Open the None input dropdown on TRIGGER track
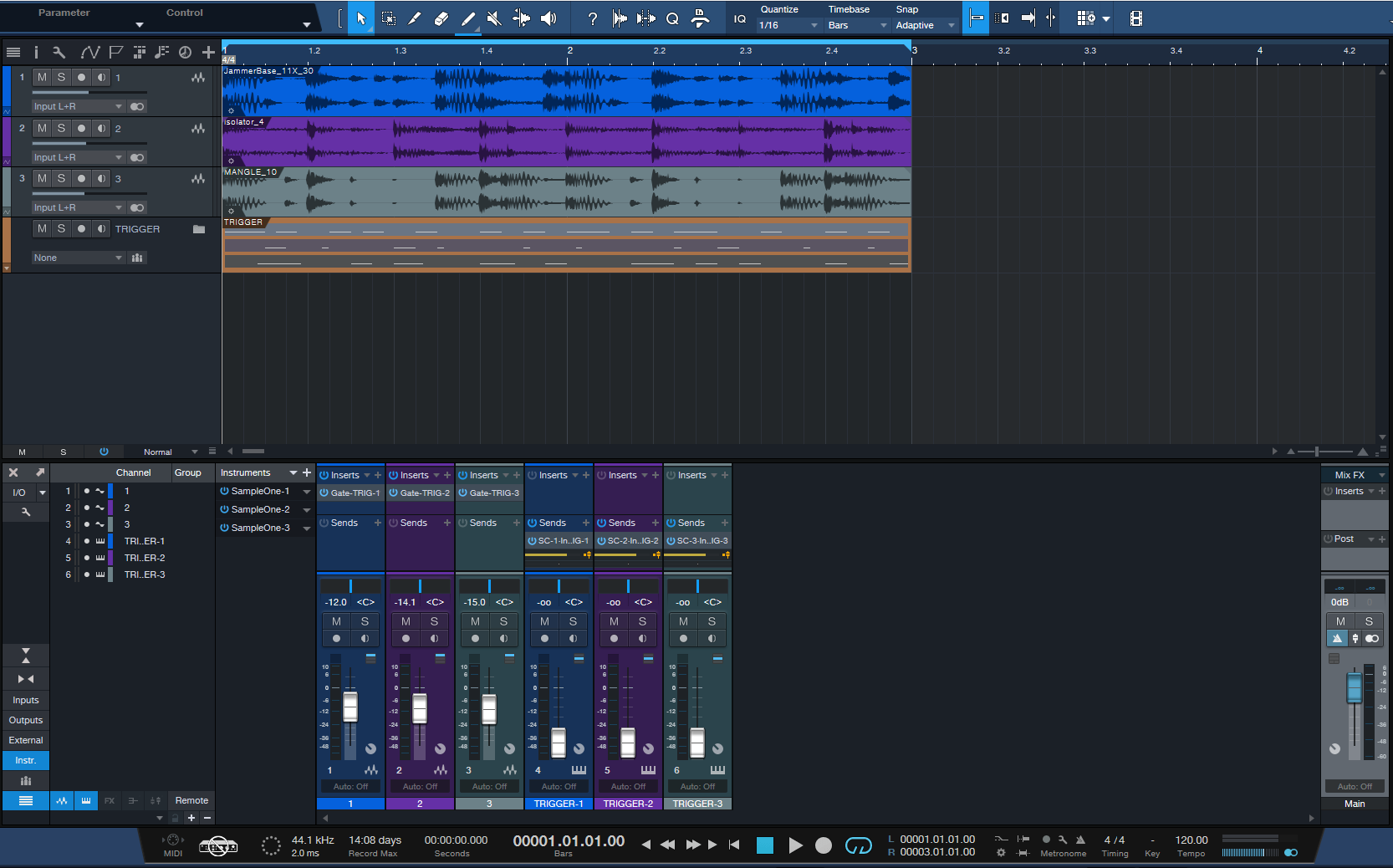Screen dimensions: 1393x868 78,258
